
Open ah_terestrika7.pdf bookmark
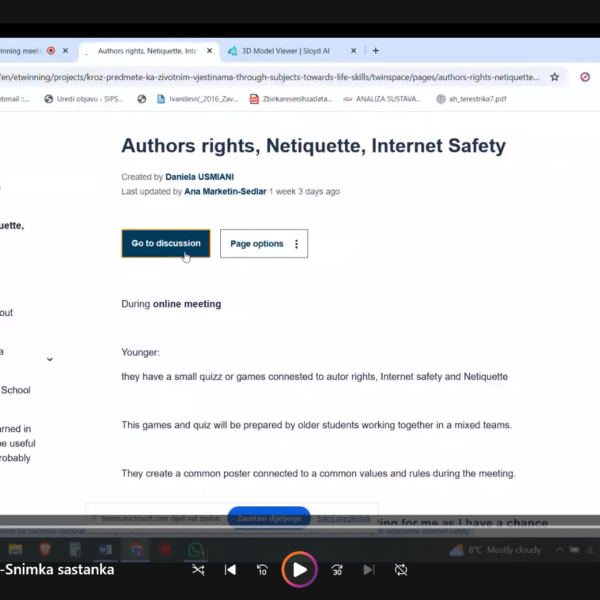(477, 99)
